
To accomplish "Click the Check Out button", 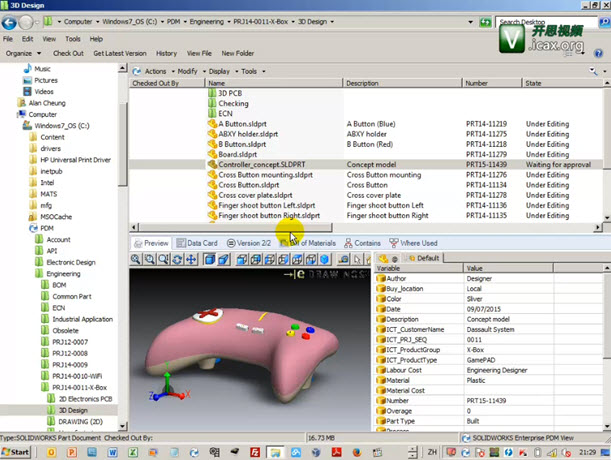I will (x=68, y=53).
